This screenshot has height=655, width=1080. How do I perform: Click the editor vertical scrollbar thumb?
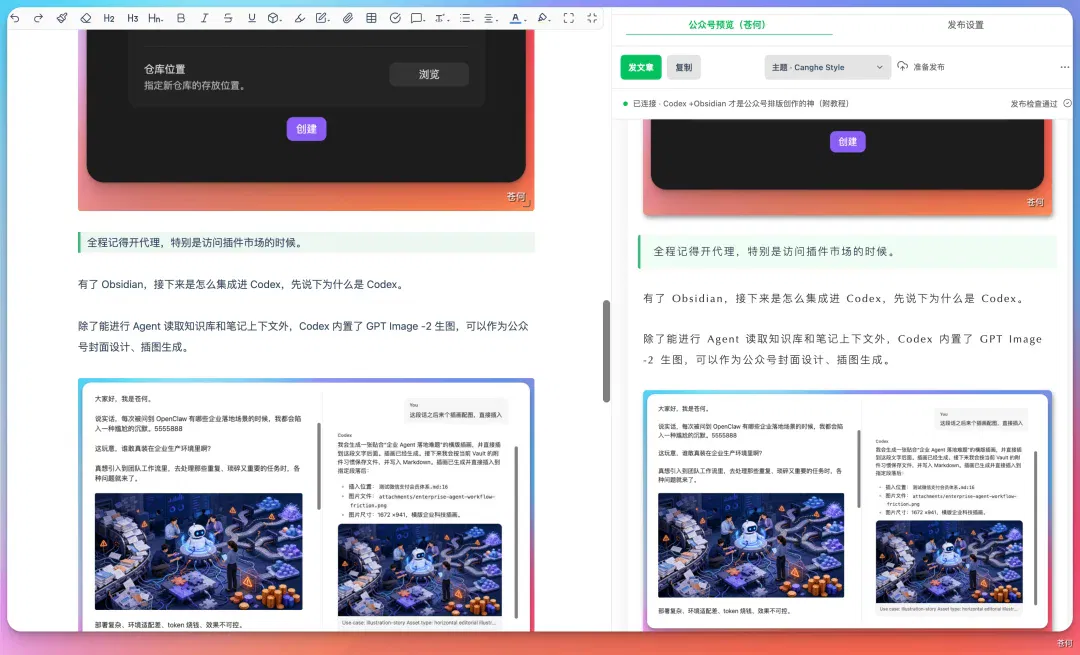point(606,351)
